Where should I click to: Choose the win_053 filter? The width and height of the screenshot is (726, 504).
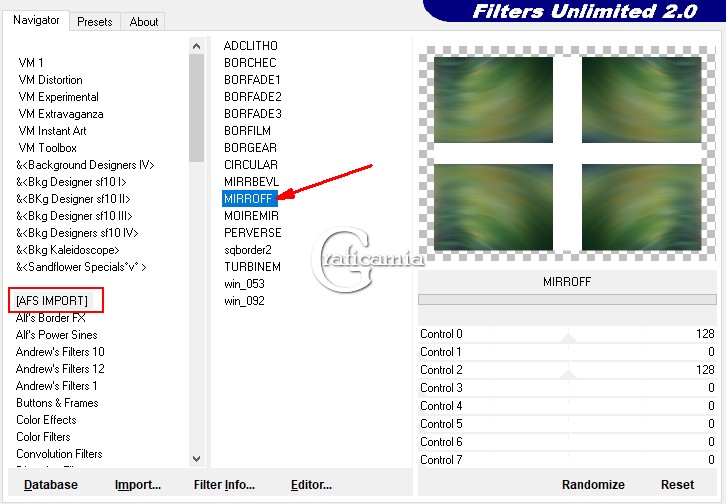244,284
